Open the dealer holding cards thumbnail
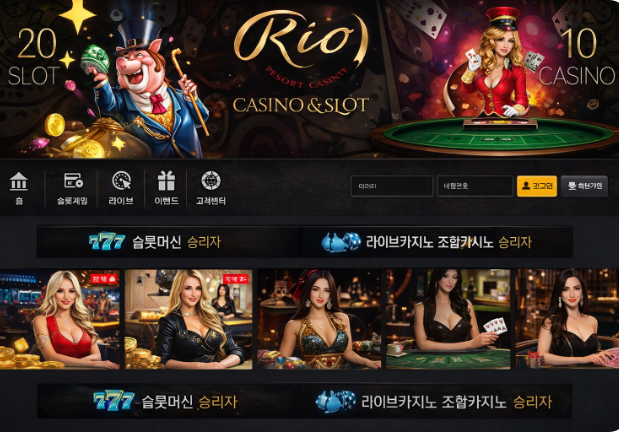This screenshot has height=433, width=619. click(448, 319)
